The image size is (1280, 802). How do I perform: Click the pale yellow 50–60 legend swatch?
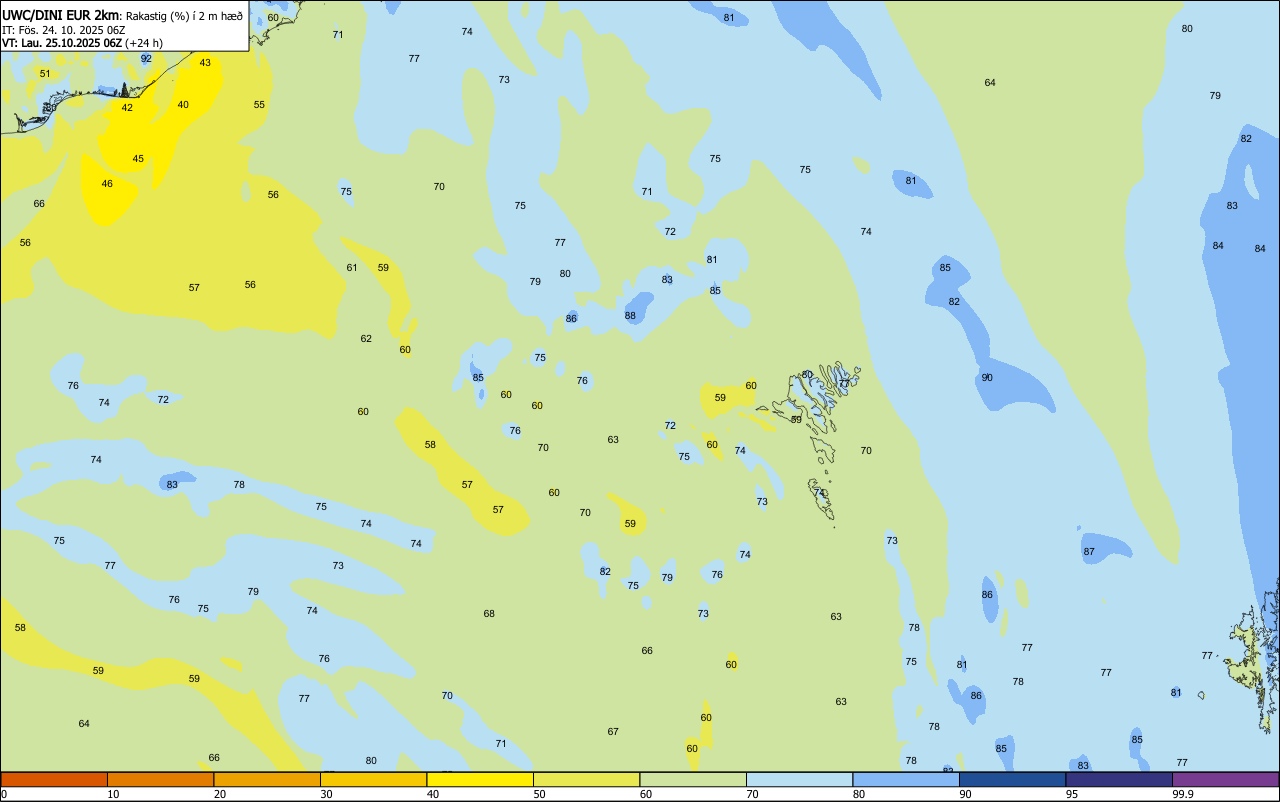pos(586,779)
